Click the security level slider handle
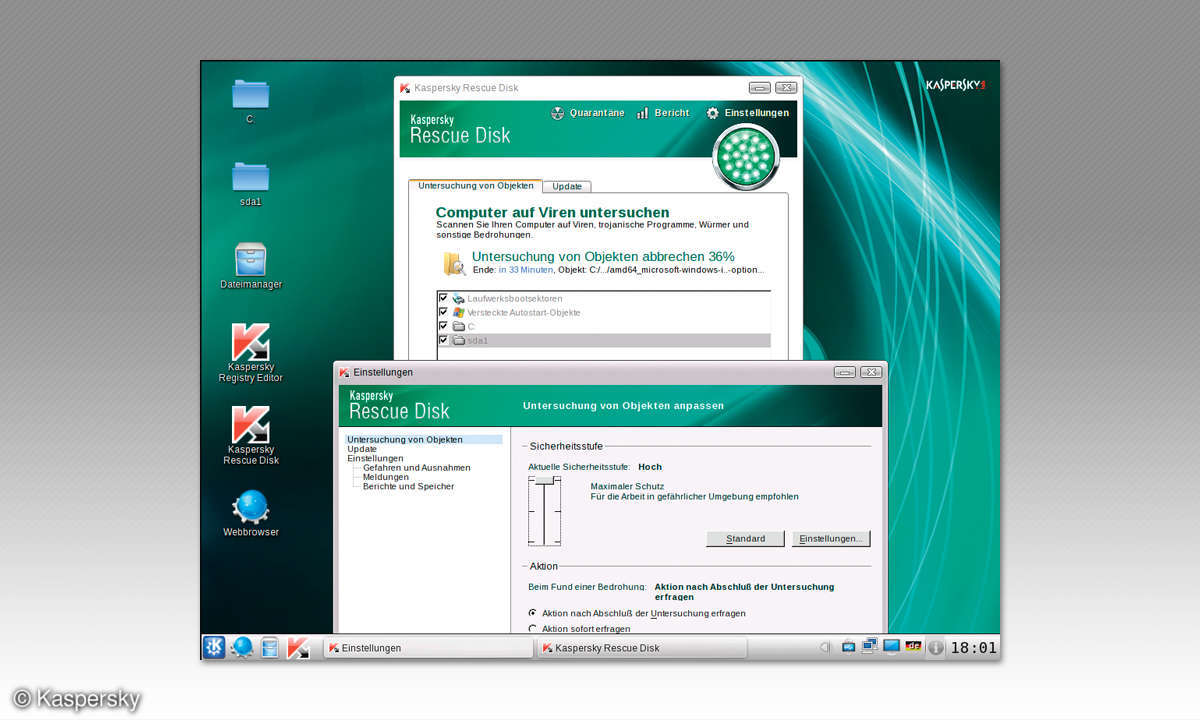Screen dimensions: 1200x720 (x=545, y=481)
